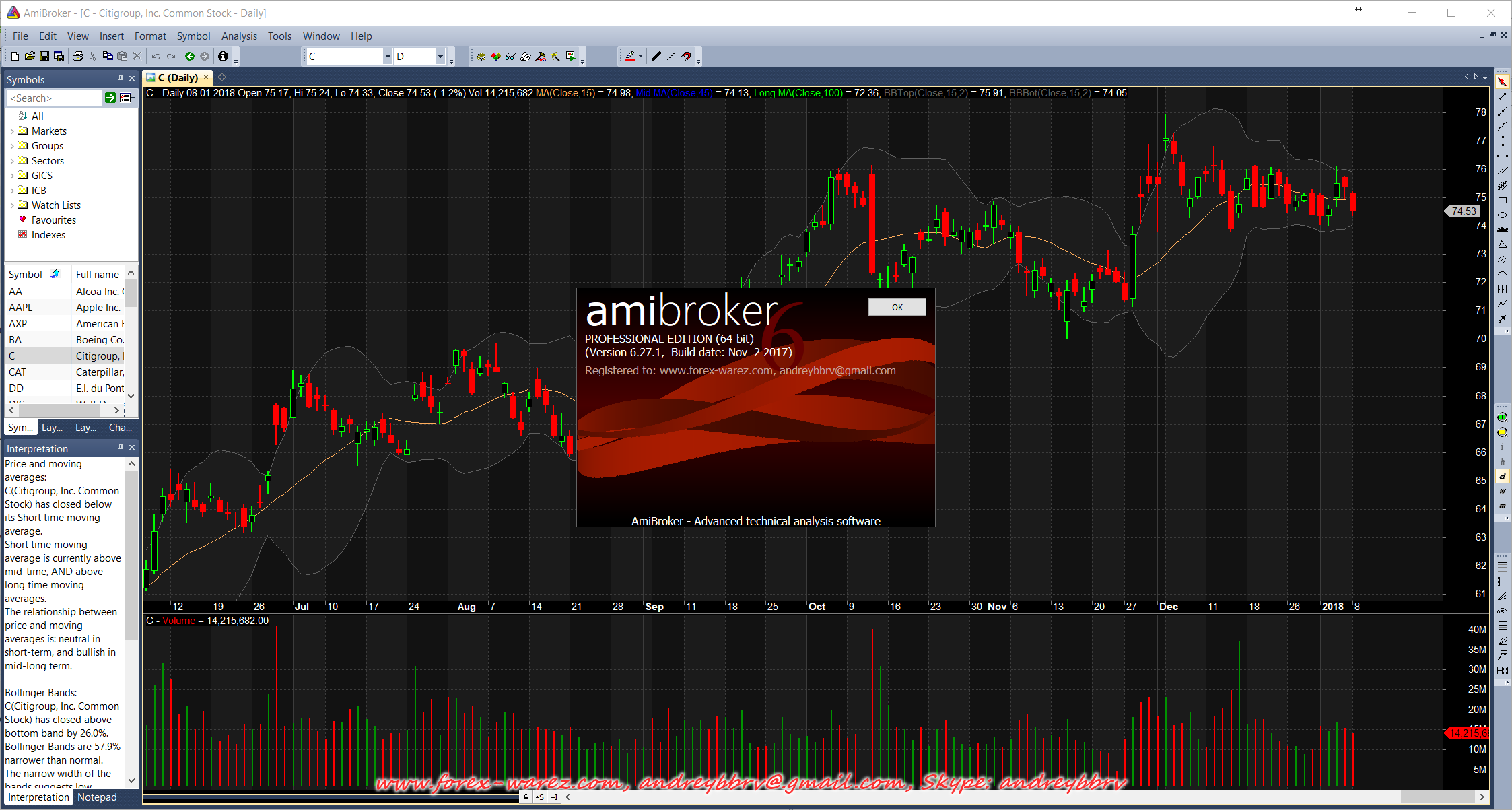
Task: Toggle pin on the Interpretation panel
Action: [x=121, y=448]
